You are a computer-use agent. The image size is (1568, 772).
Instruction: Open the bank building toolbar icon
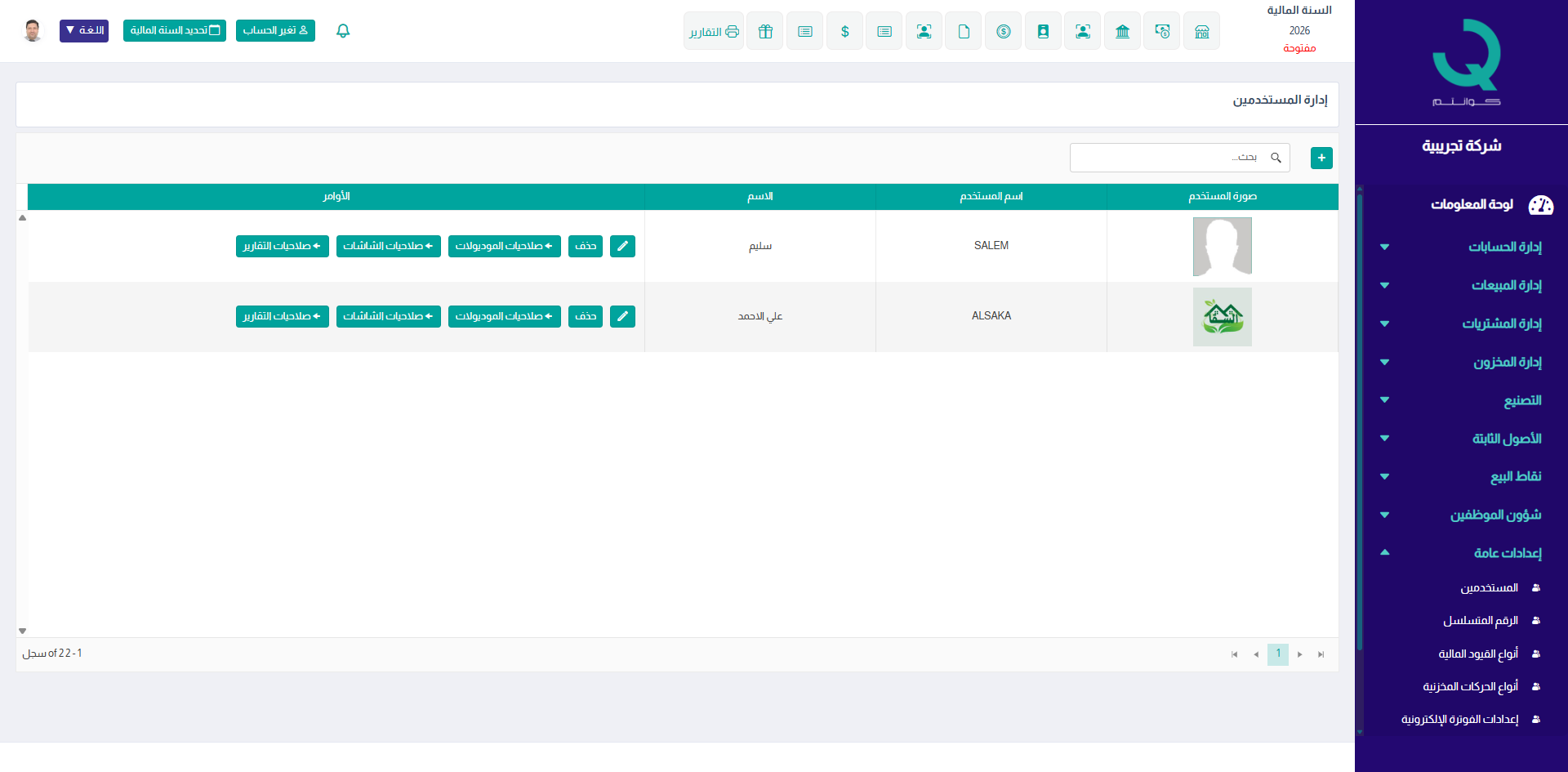(x=1122, y=31)
